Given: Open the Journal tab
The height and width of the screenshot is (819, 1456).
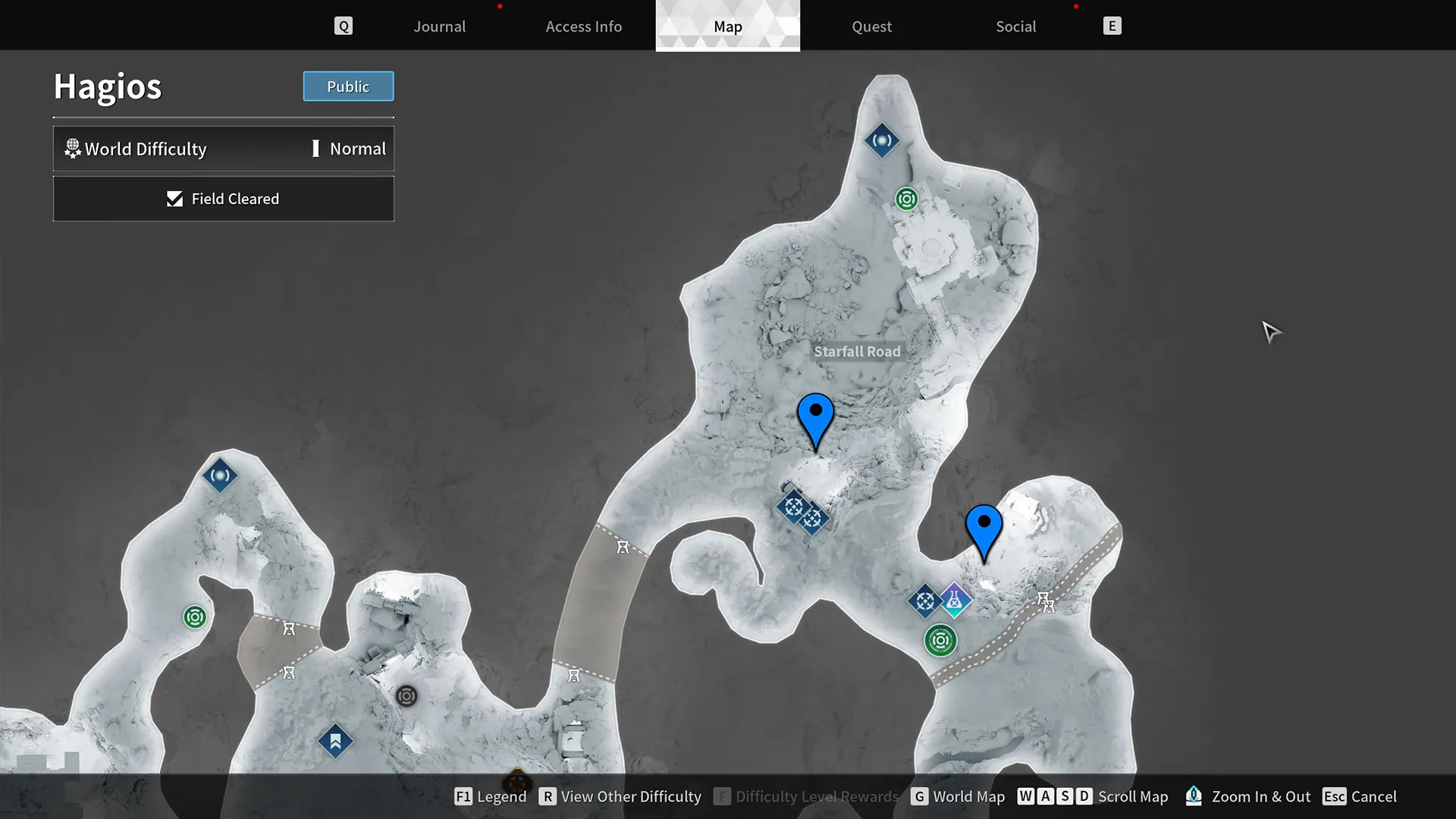Looking at the screenshot, I should click(439, 25).
